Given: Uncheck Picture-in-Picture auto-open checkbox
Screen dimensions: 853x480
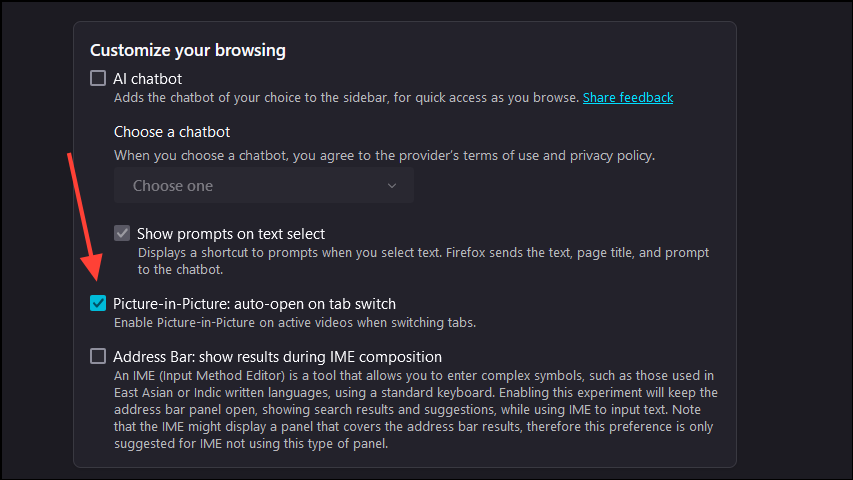Looking at the screenshot, I should point(98,303).
